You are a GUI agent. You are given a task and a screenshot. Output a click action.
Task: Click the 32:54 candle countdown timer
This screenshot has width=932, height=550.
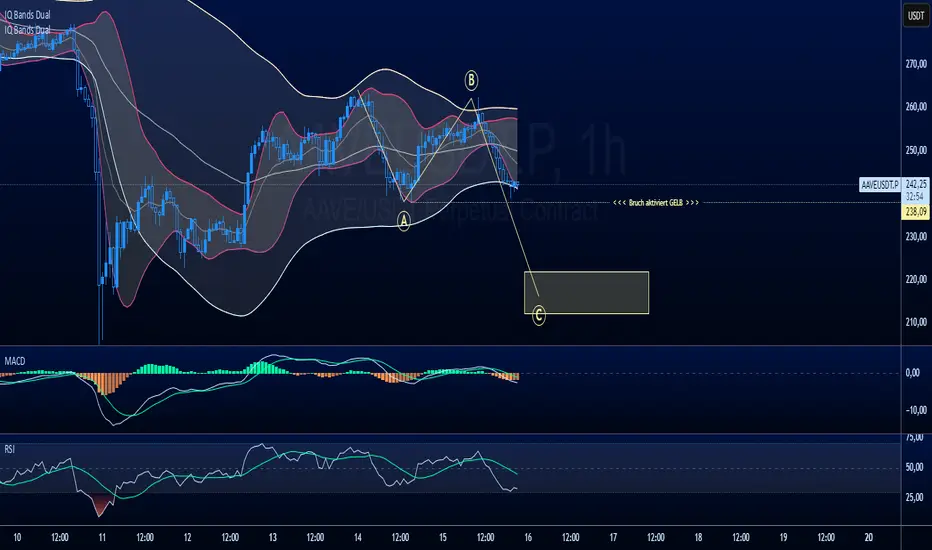tap(914, 199)
